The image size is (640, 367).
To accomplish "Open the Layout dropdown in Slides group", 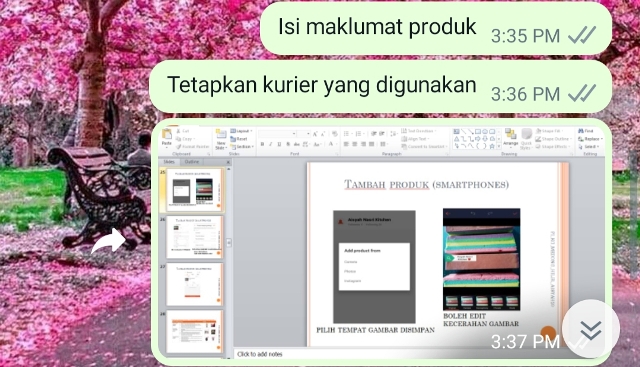I will pyautogui.click(x=241, y=131).
